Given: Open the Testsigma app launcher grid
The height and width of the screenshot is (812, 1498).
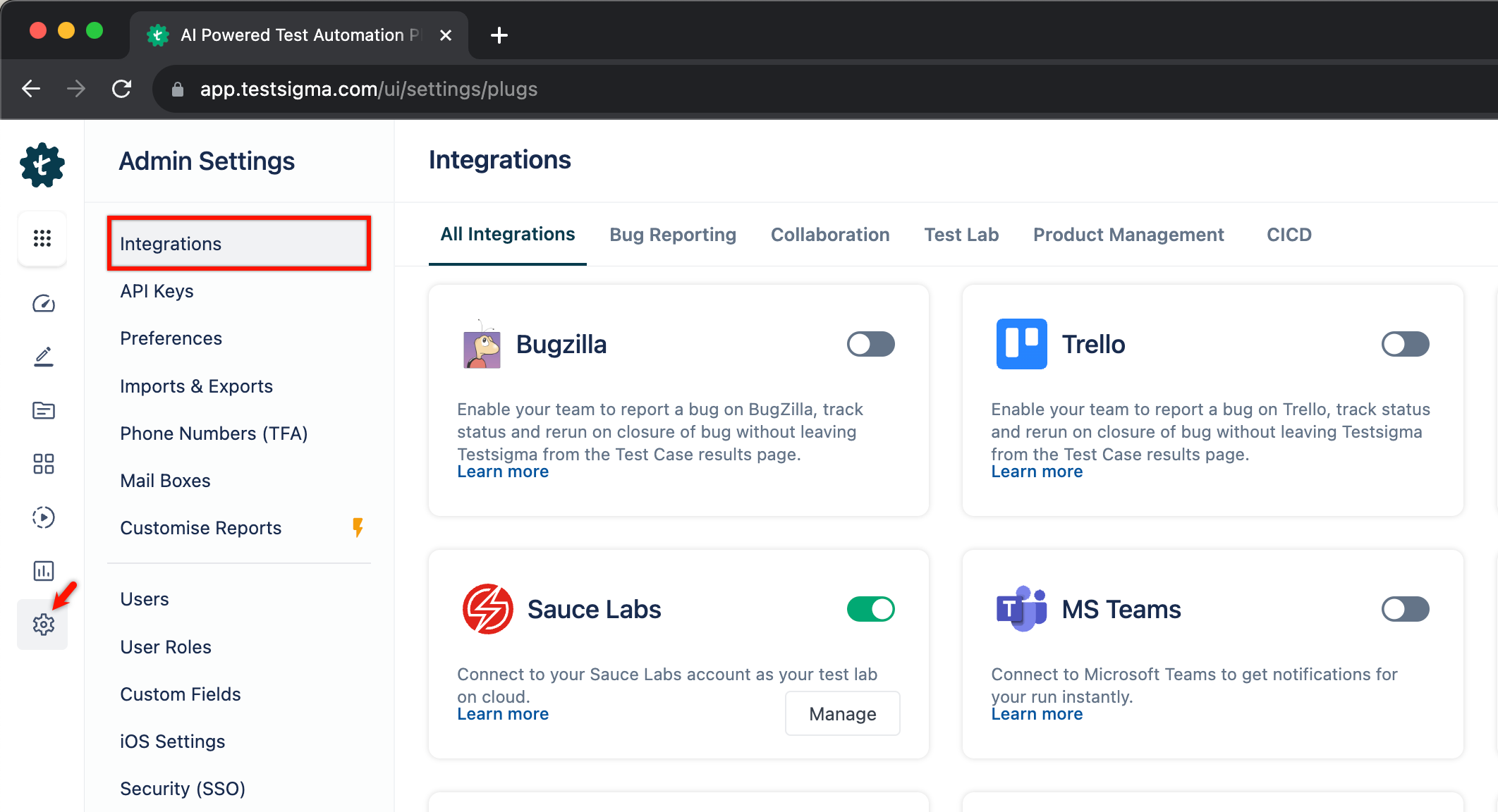Looking at the screenshot, I should pos(42,238).
